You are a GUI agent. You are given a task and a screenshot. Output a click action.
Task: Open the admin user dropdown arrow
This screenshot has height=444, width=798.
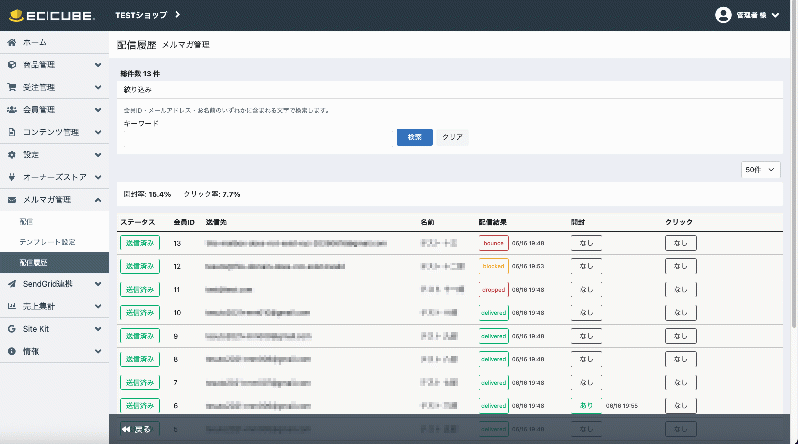click(x=775, y=15)
